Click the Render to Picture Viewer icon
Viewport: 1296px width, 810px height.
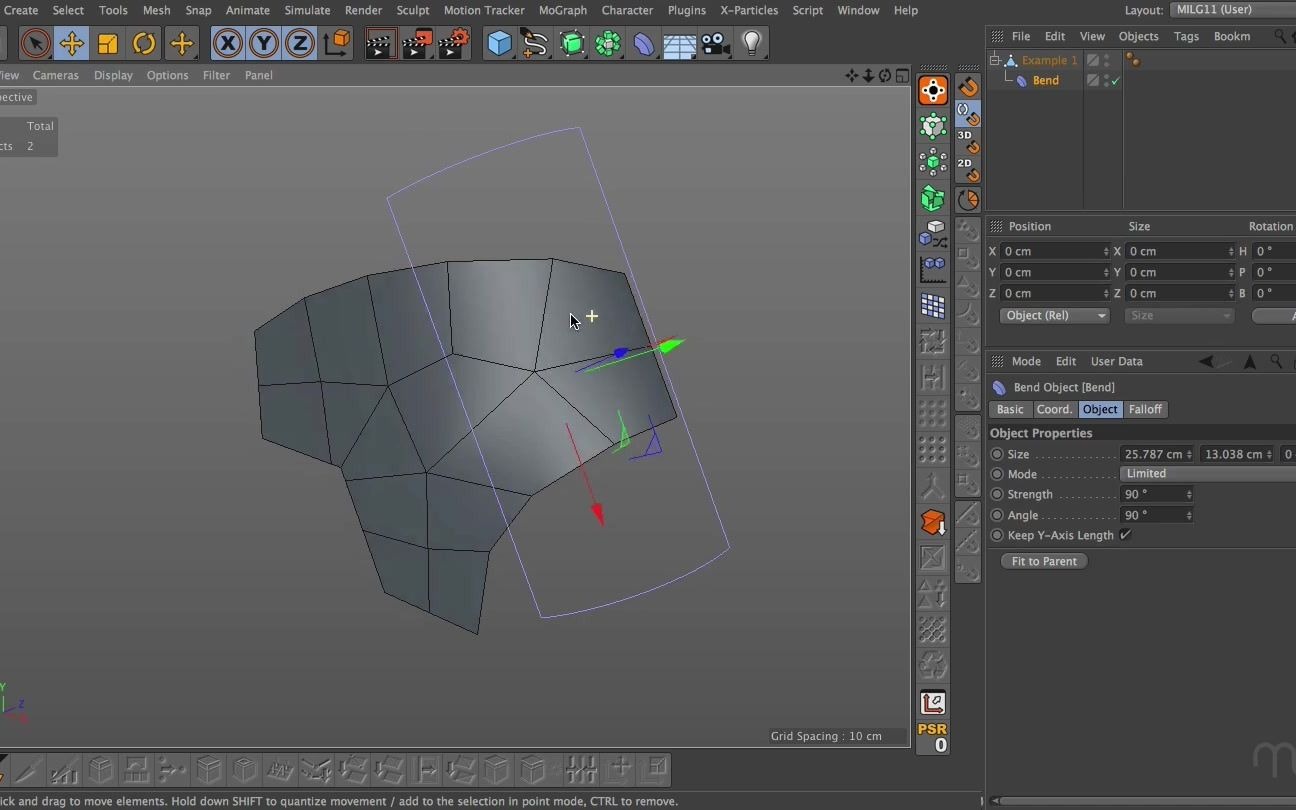pos(417,43)
